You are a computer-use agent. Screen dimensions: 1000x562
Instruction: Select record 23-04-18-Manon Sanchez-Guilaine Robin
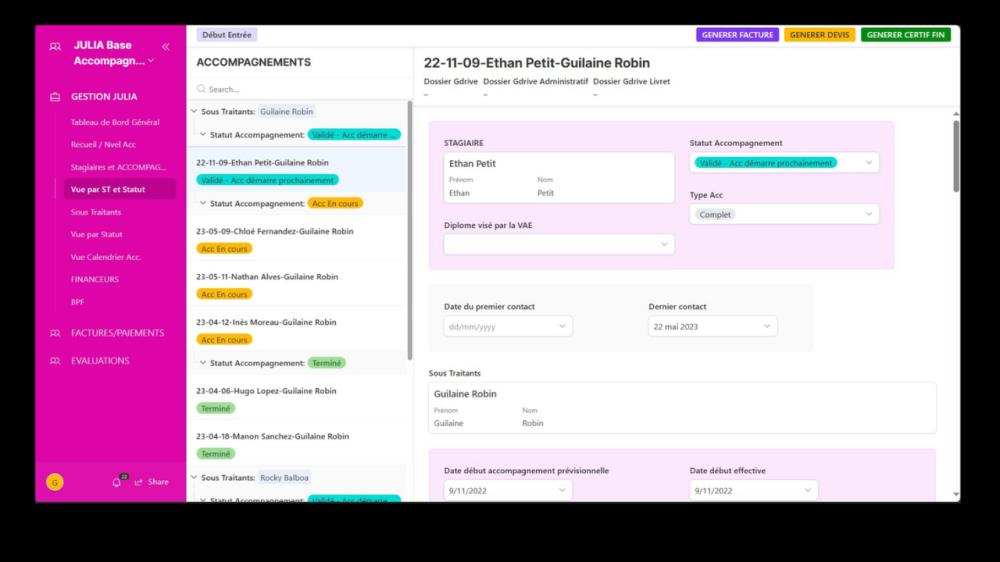tap(297, 444)
